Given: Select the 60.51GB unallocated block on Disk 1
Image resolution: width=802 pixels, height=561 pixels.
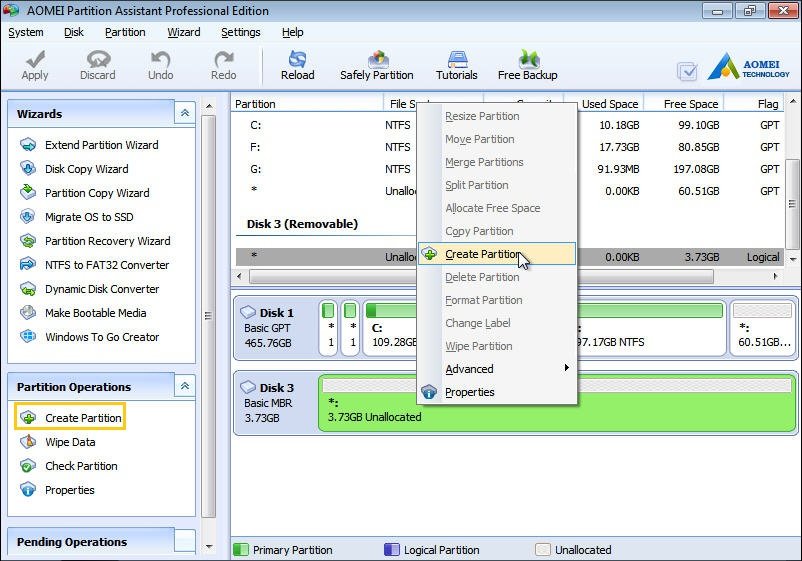Looking at the screenshot, I should click(762, 328).
